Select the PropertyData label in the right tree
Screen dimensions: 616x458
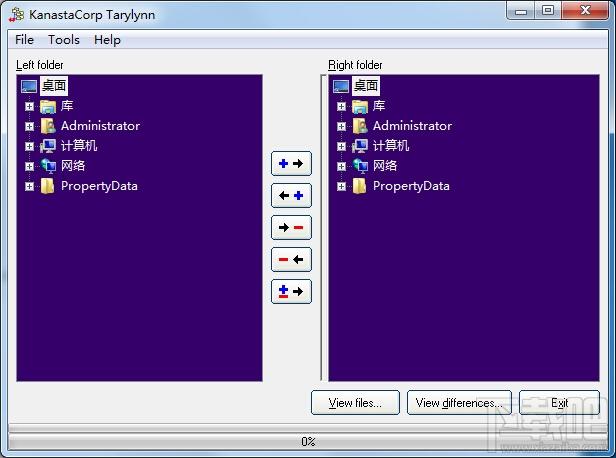[x=411, y=186]
